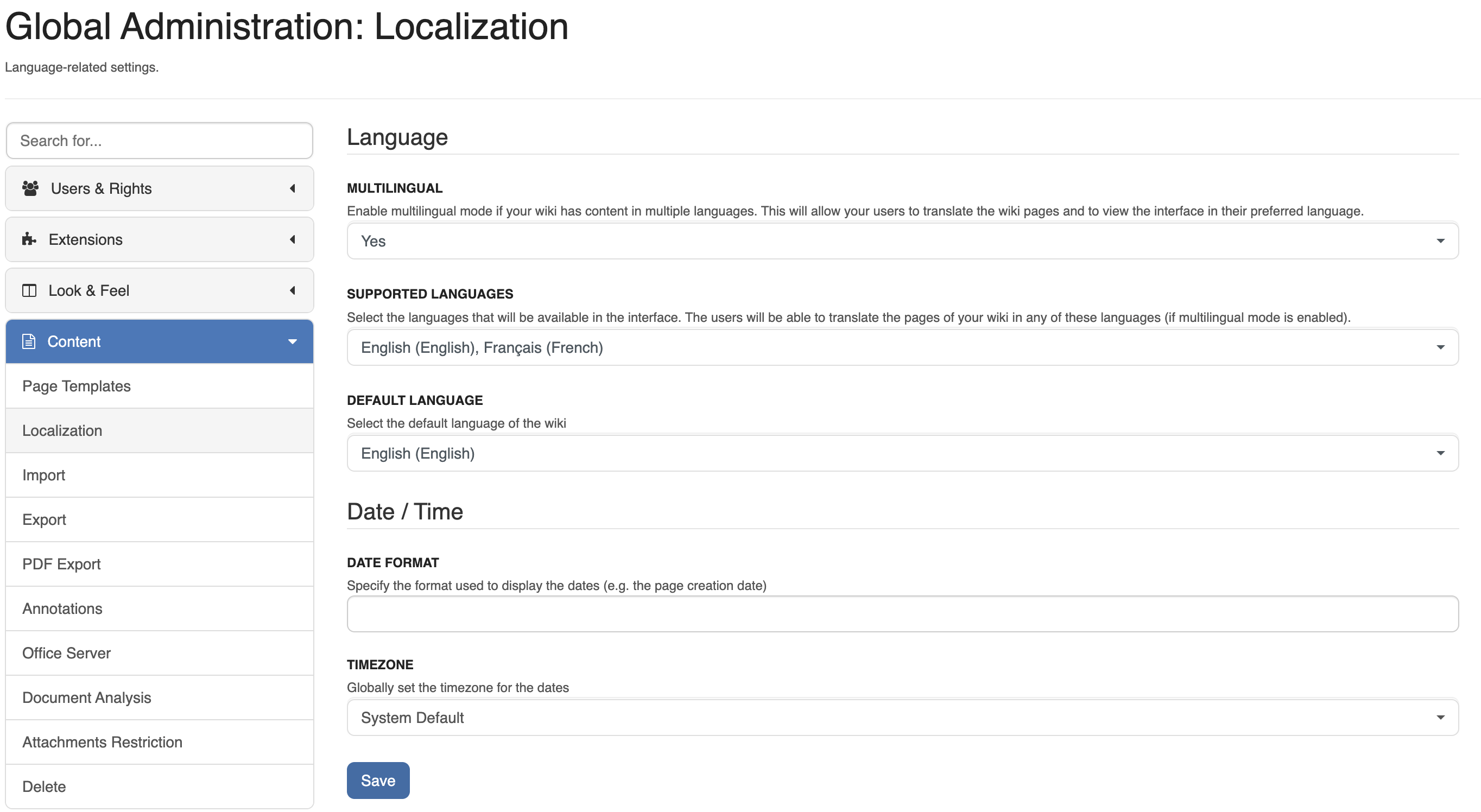Screen dimensions: 1481x812
Task: Click the DEFAULT LANGUAGE label
Action: (x=415, y=400)
